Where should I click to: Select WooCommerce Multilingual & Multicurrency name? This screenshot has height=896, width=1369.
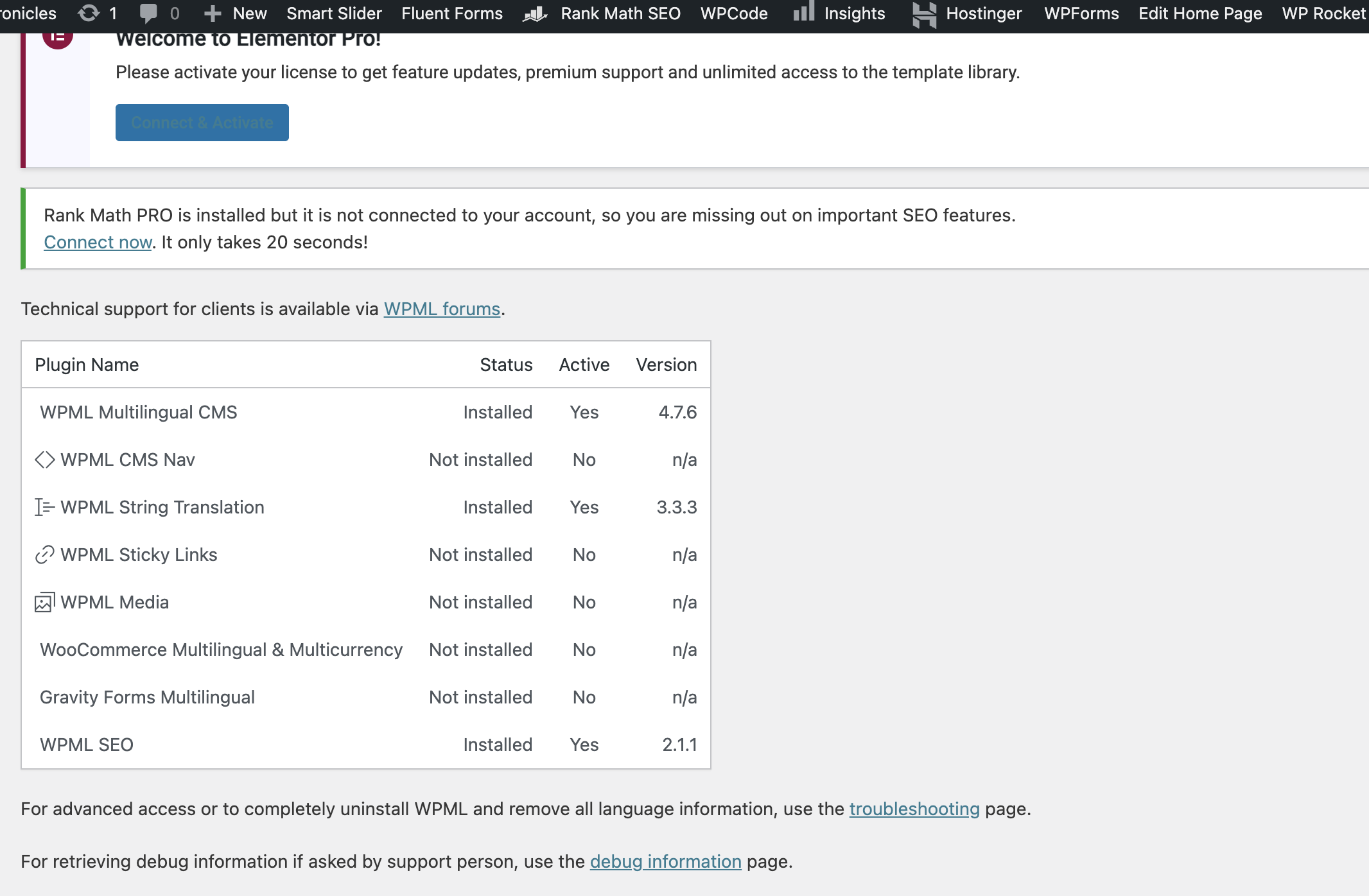(221, 650)
